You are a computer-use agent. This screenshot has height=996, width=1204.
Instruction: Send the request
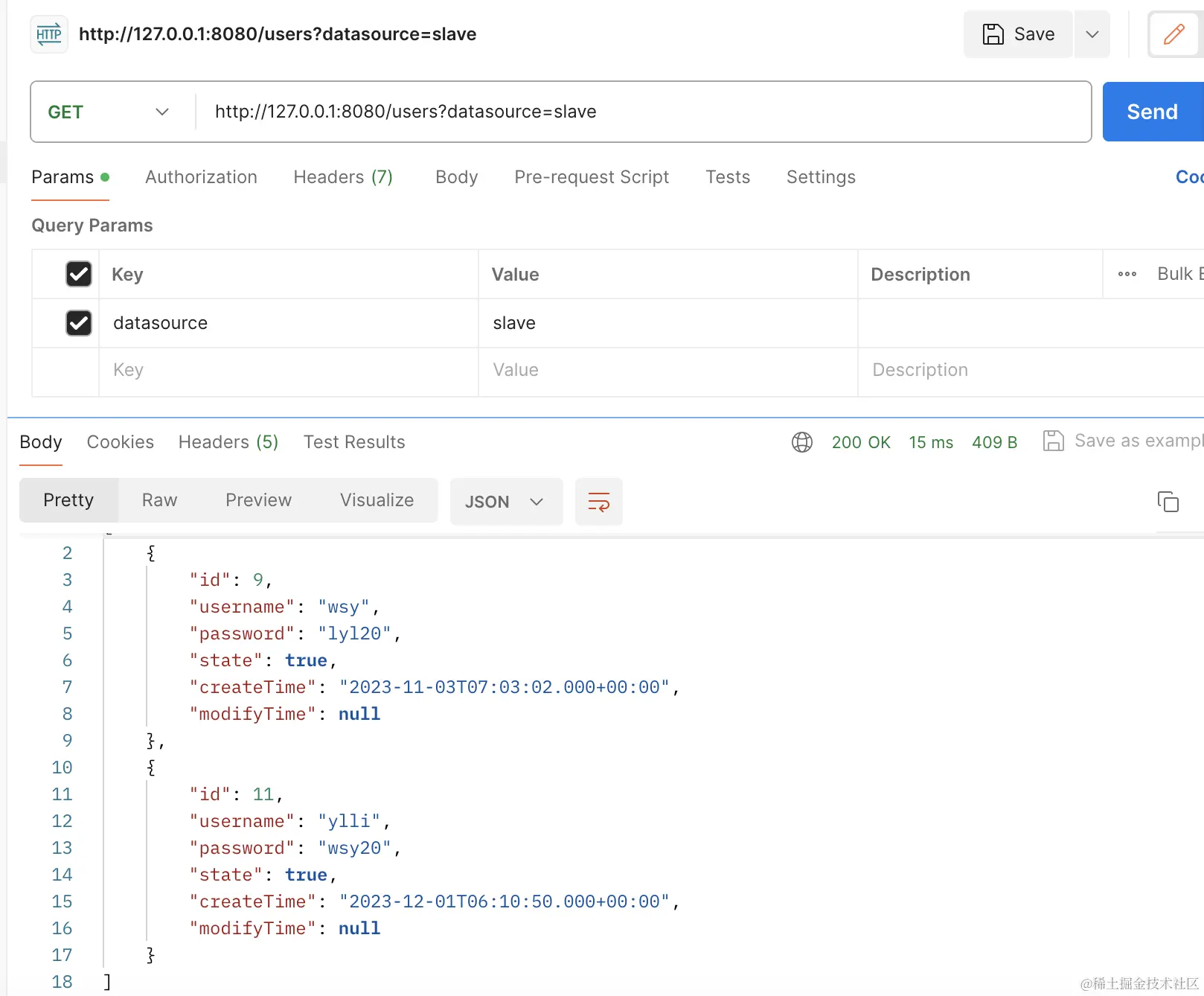click(1151, 112)
